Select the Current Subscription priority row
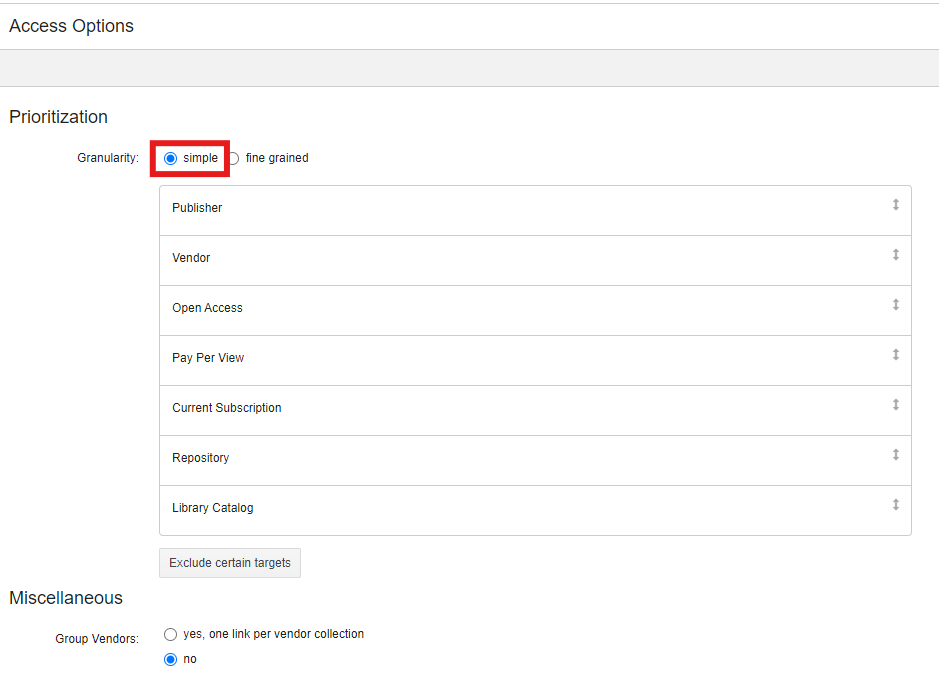Viewport: 939px width, 684px height. (535, 410)
